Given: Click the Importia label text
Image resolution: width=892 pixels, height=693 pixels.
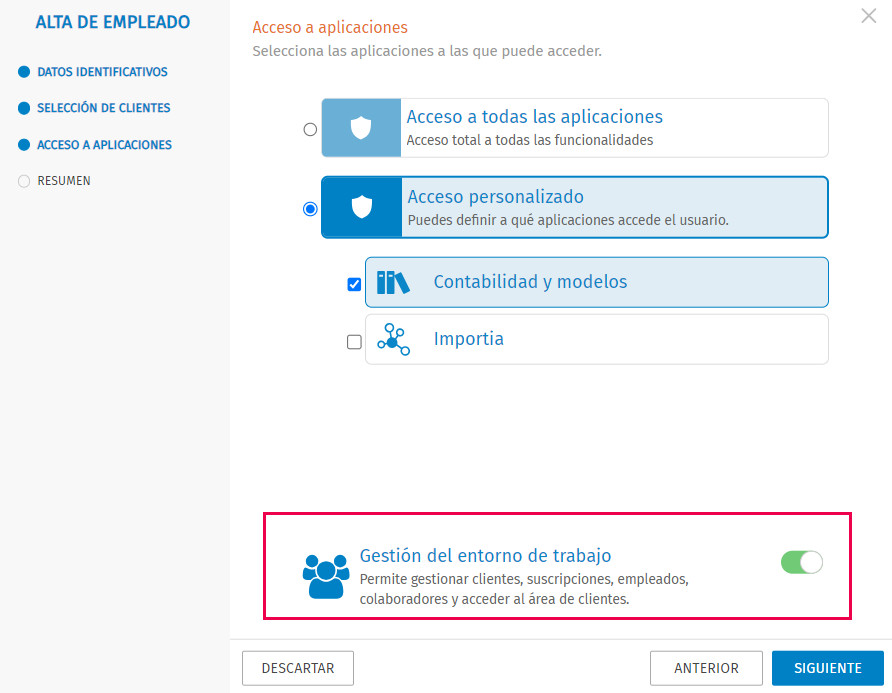Looking at the screenshot, I should point(469,339).
